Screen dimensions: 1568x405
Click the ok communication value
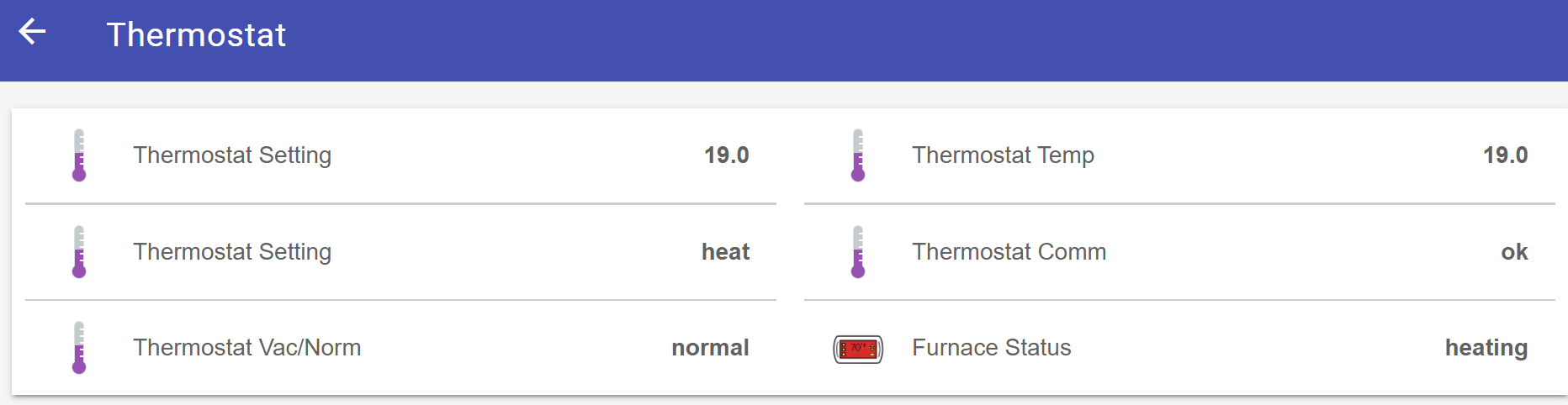[x=1514, y=252]
